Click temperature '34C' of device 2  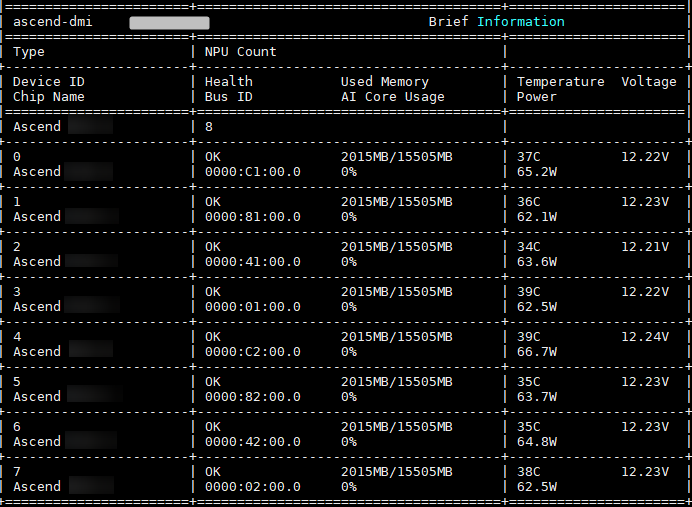(x=528, y=247)
